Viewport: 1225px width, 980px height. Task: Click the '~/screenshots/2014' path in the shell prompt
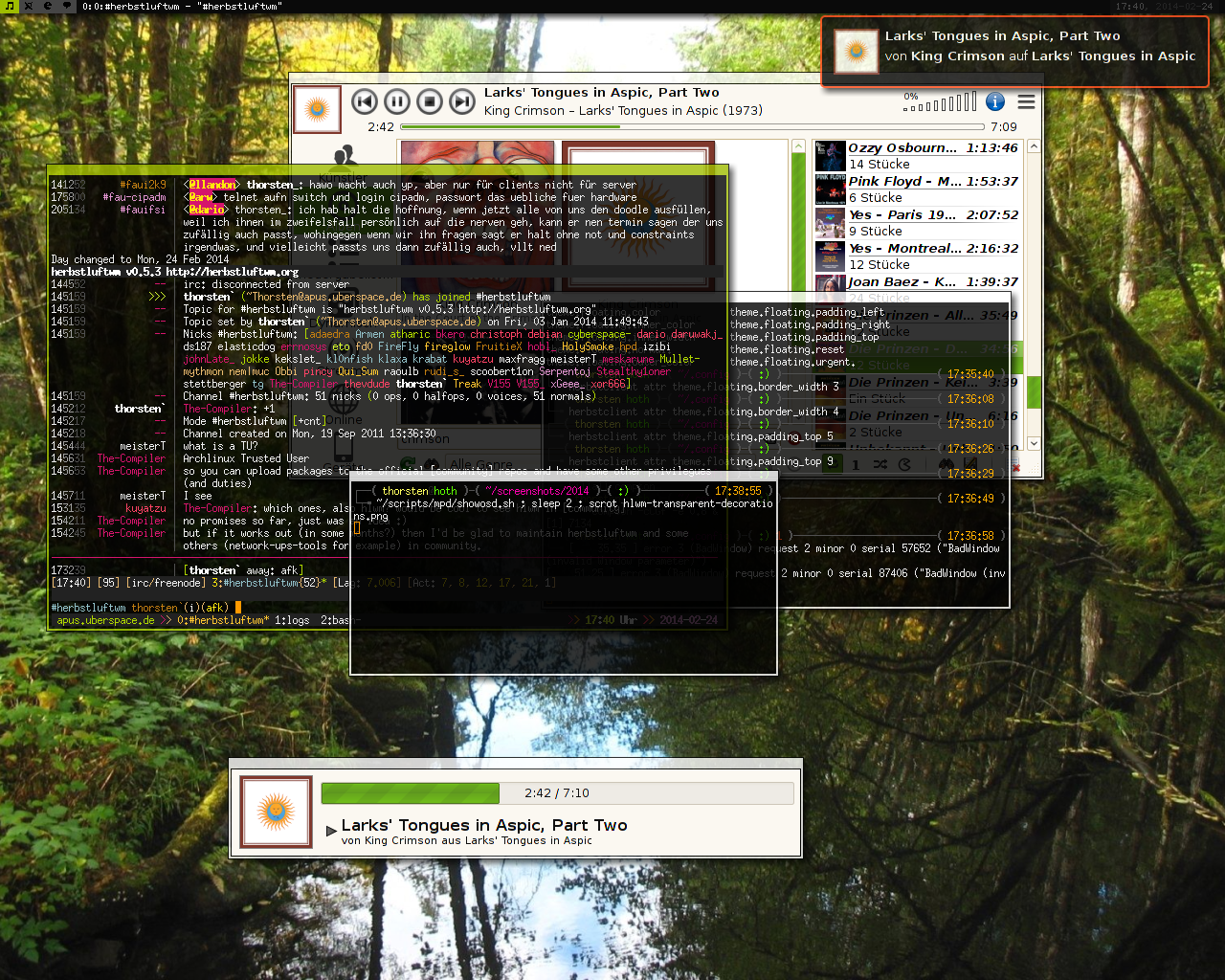pyautogui.click(x=537, y=491)
